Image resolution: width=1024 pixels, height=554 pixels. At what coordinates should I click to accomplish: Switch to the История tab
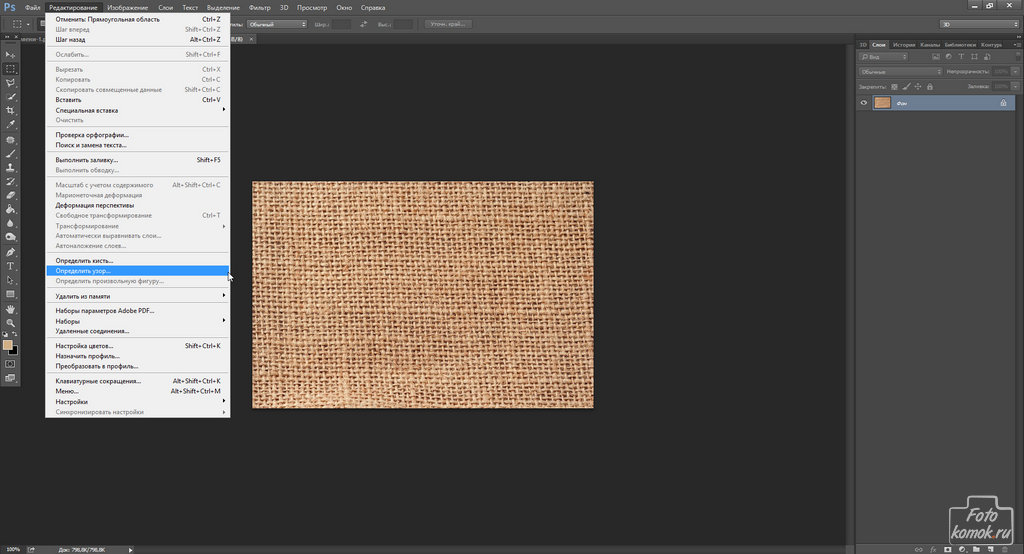pos(903,44)
